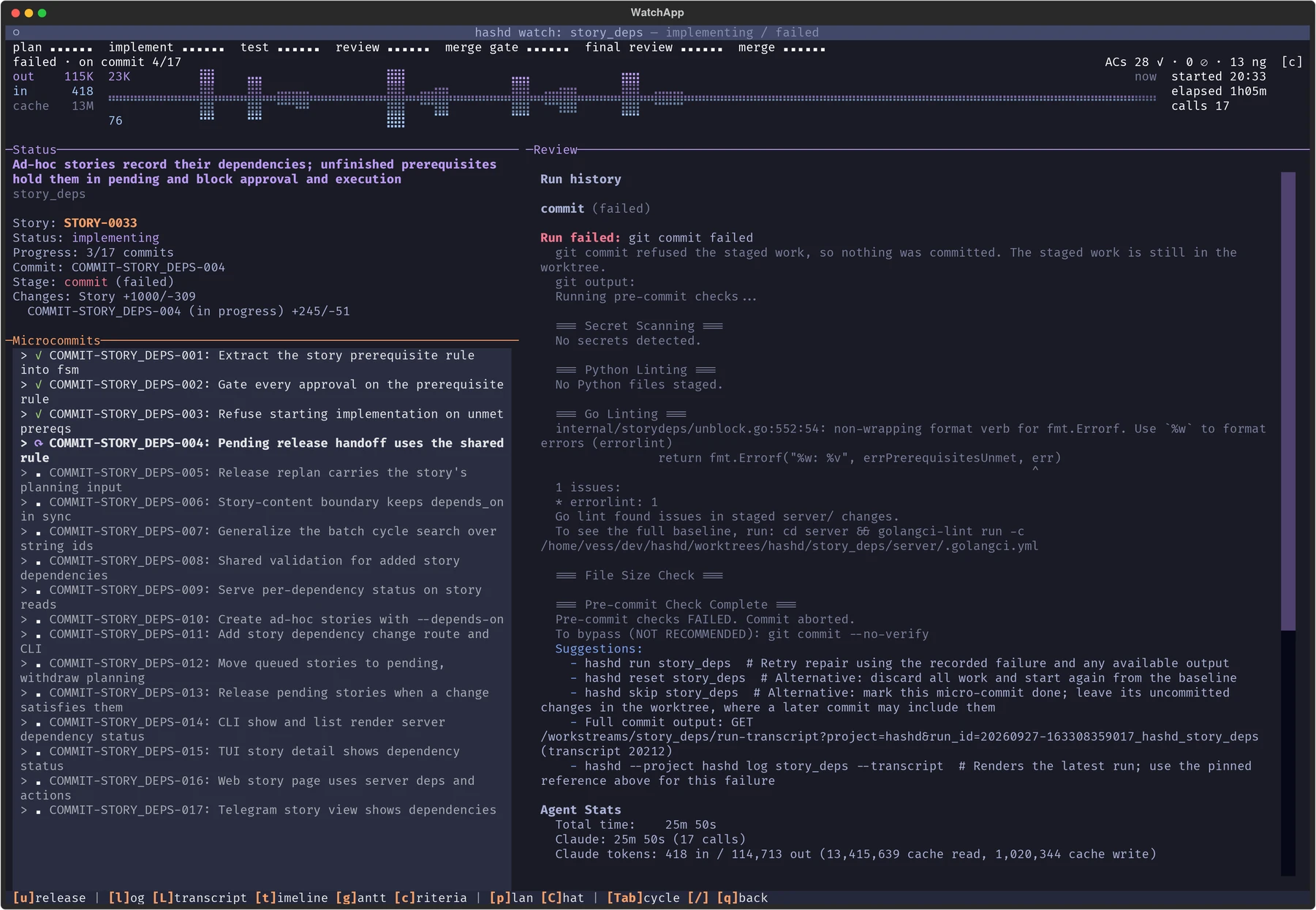Click the pending square marker on COMMIT-STORY_DEPS-009
Viewport: 1316px width, 910px height.
39,591
